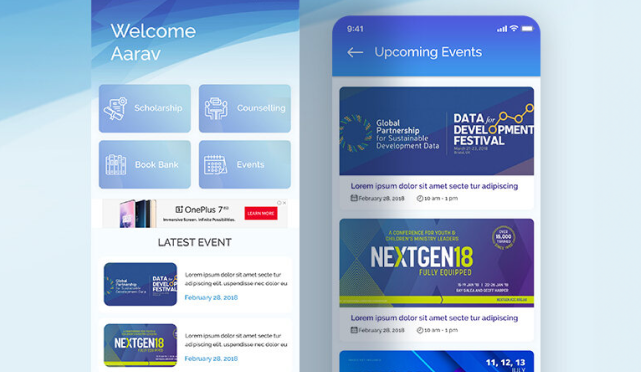Open the NEXTGEN18 conference banner
The height and width of the screenshot is (372, 641).
pos(437,263)
